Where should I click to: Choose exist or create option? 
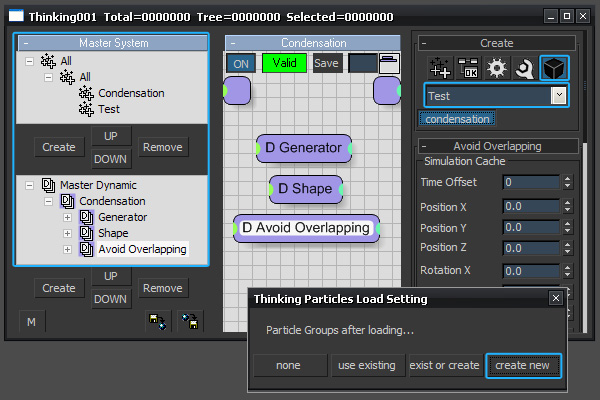tap(445, 365)
